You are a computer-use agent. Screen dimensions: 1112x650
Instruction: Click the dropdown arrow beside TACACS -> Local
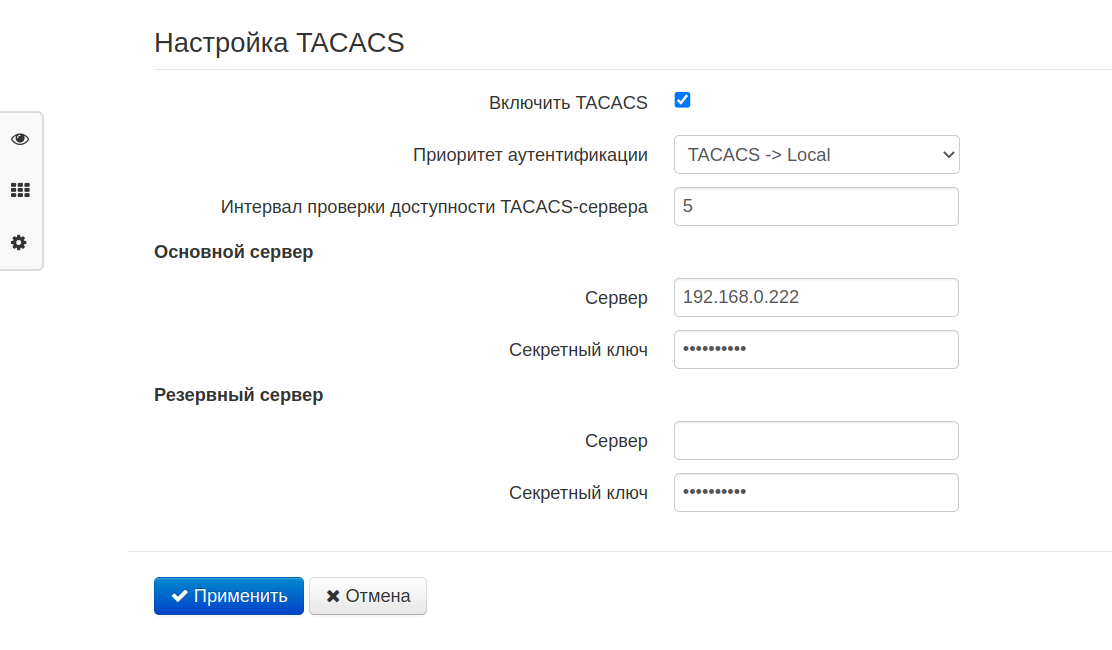pos(948,155)
